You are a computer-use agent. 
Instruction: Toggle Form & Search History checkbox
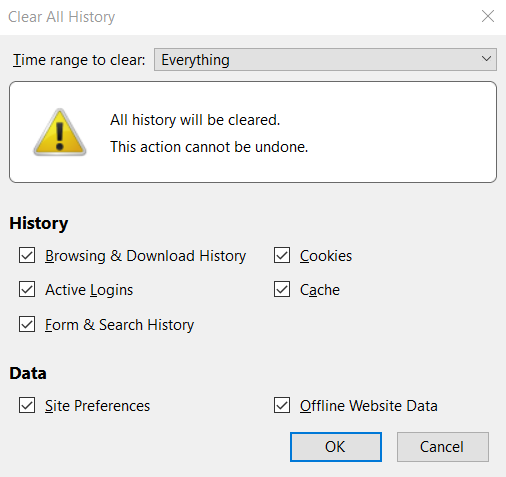click(27, 324)
